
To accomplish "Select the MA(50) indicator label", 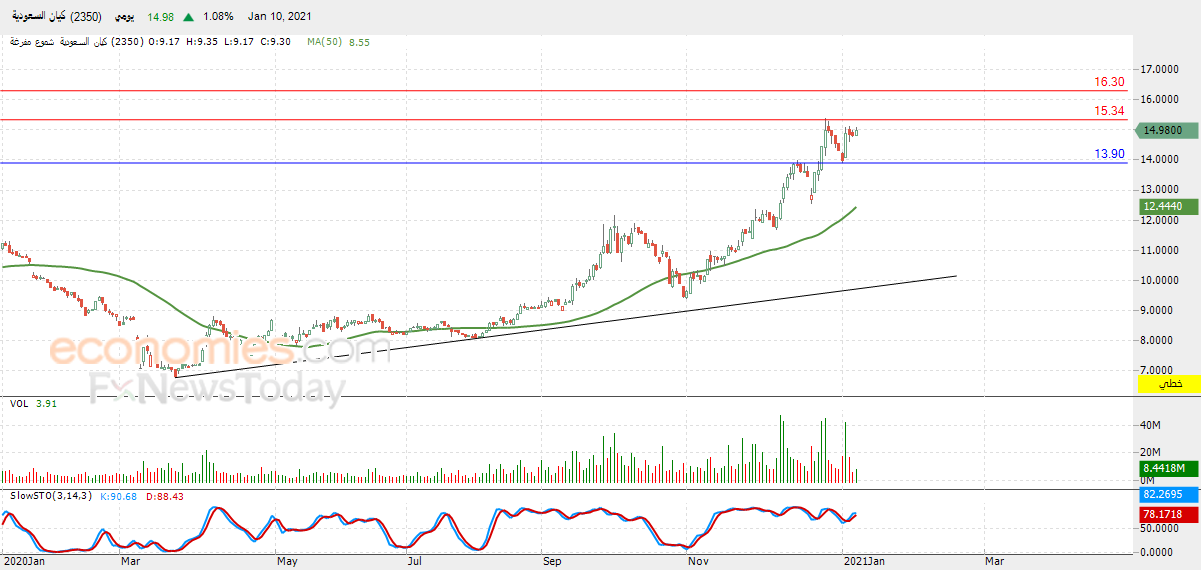I will 325,42.
